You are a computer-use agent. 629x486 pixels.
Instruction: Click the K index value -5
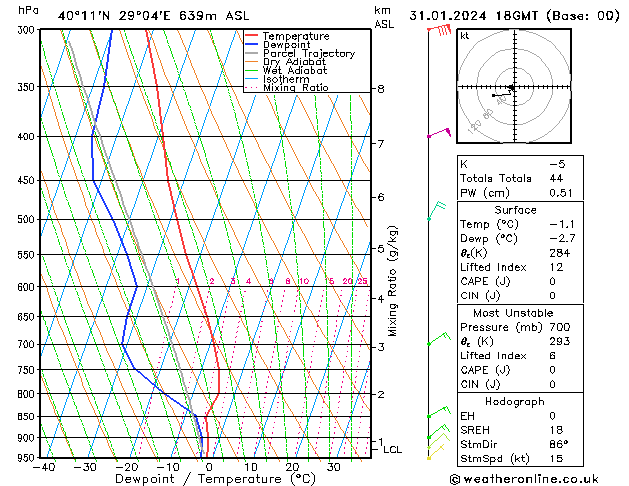(557, 164)
